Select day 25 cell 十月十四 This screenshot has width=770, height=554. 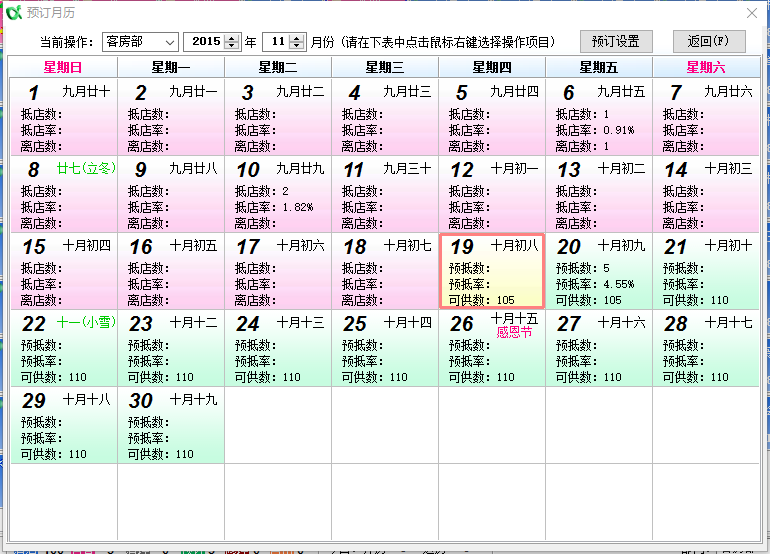coord(385,348)
